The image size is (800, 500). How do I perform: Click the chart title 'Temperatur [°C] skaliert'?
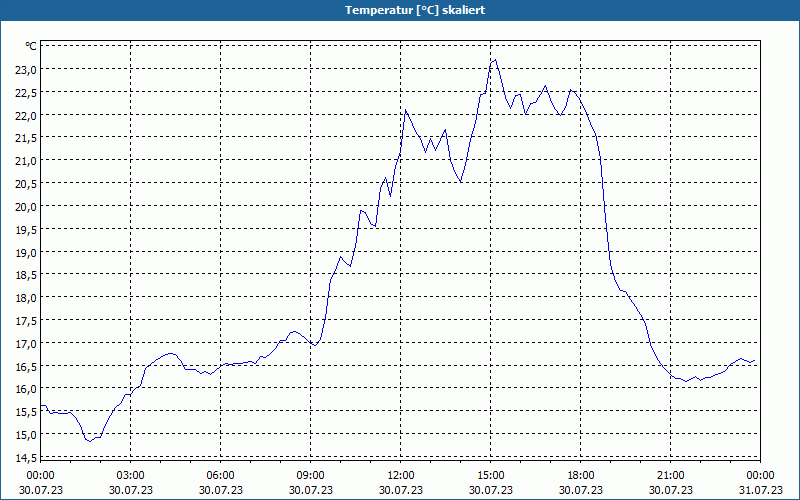[415, 10]
